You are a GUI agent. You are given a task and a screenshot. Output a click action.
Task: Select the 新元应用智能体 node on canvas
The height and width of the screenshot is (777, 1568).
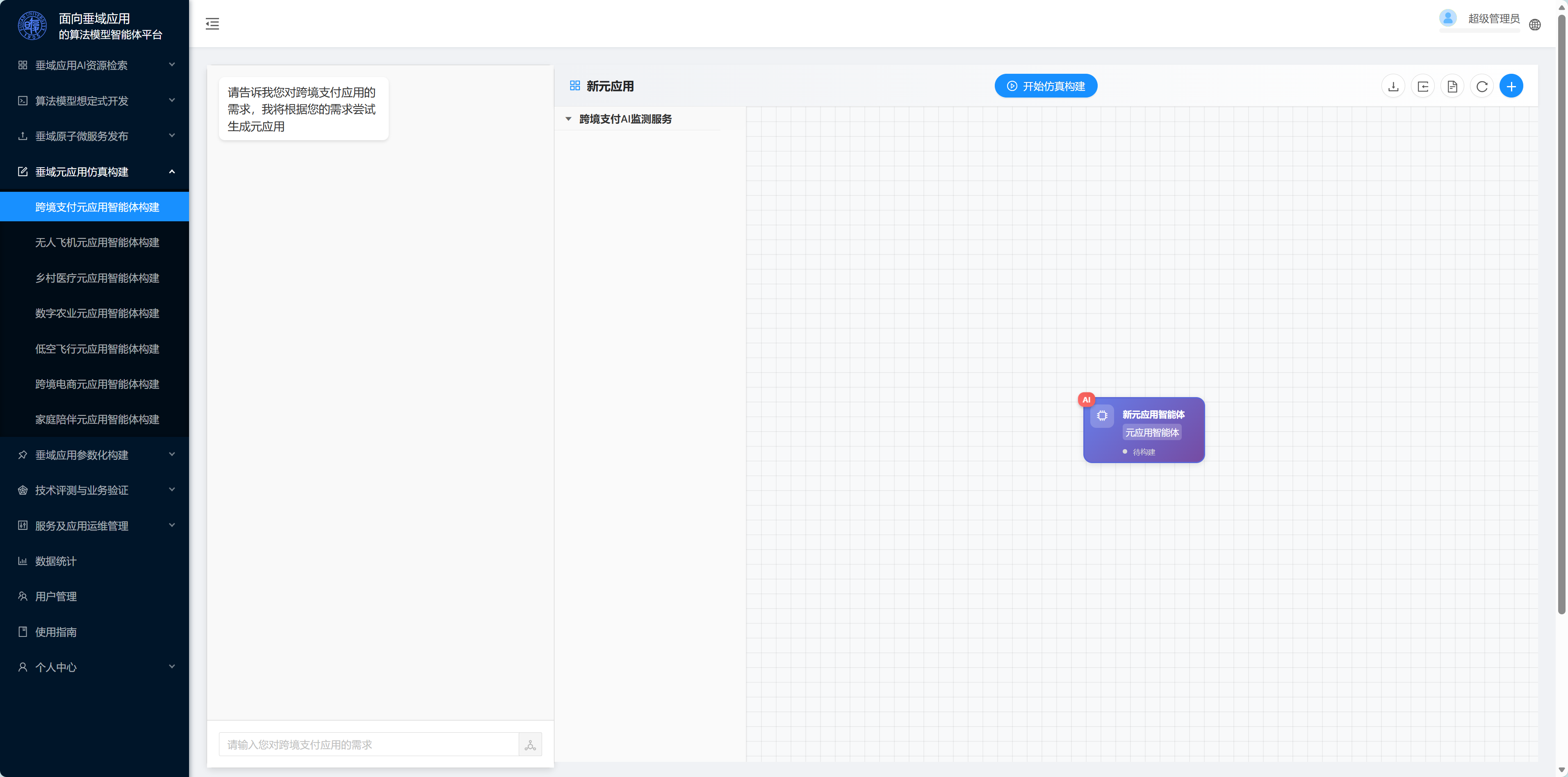click(x=1144, y=430)
